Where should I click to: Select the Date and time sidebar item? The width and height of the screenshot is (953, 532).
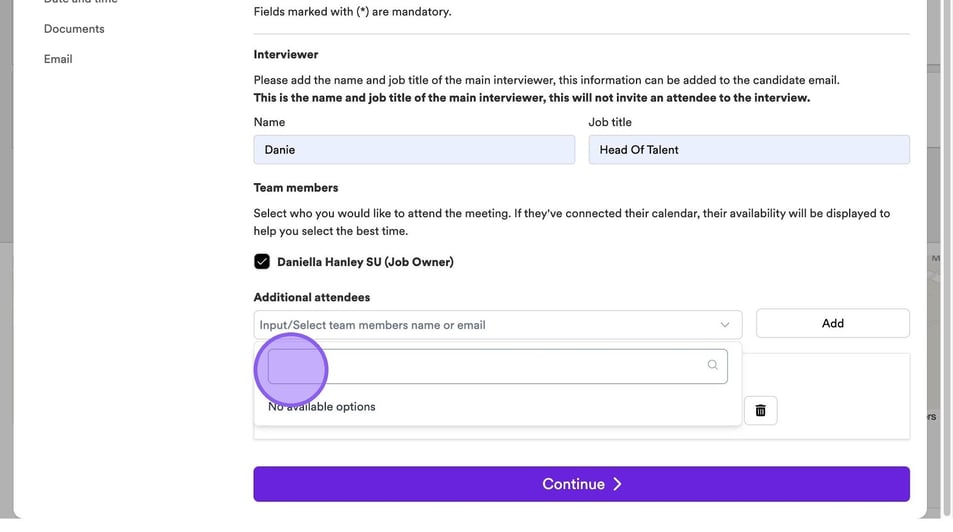(x=80, y=2)
